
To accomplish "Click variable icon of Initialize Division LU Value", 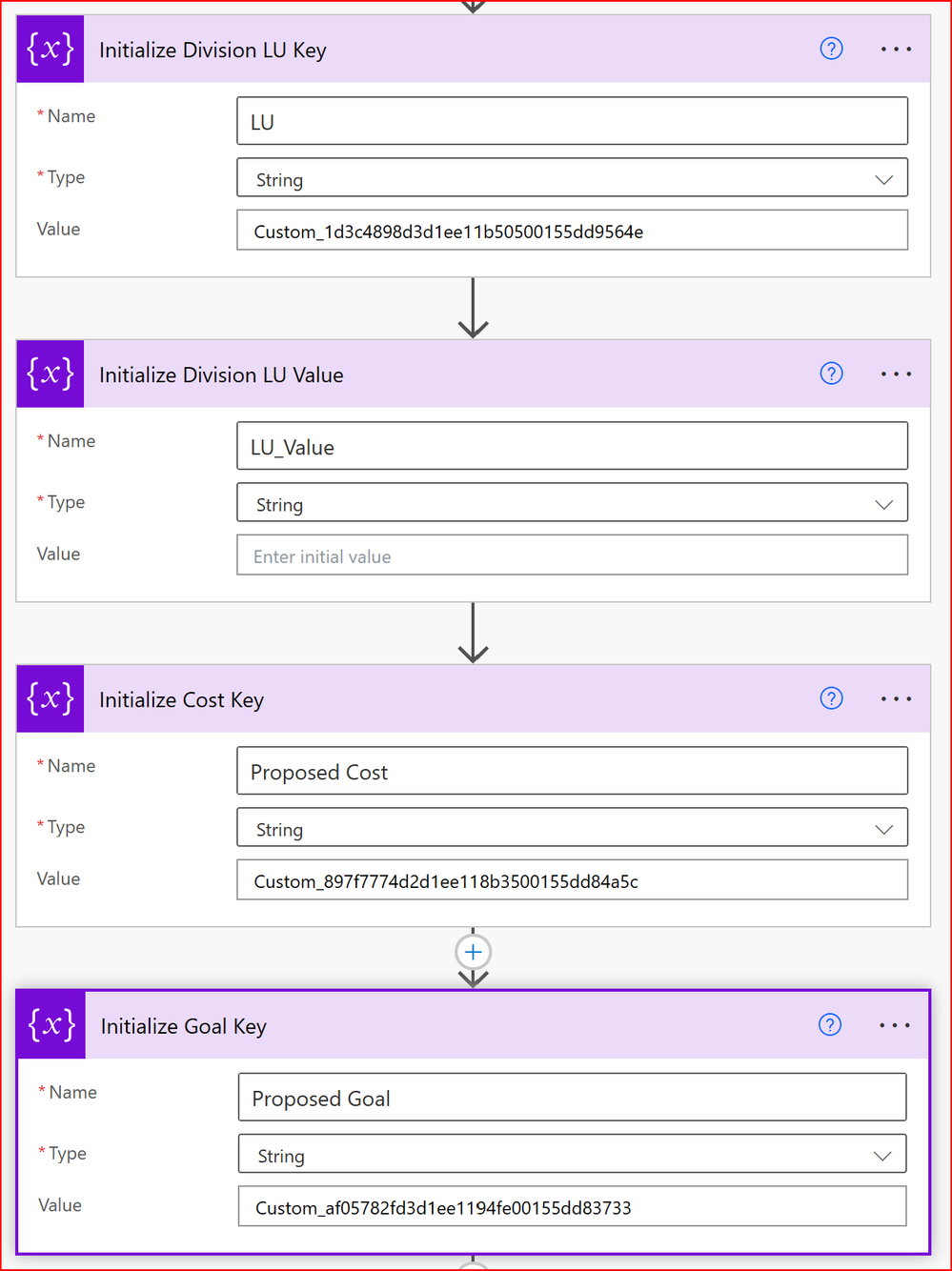I will tap(51, 374).
